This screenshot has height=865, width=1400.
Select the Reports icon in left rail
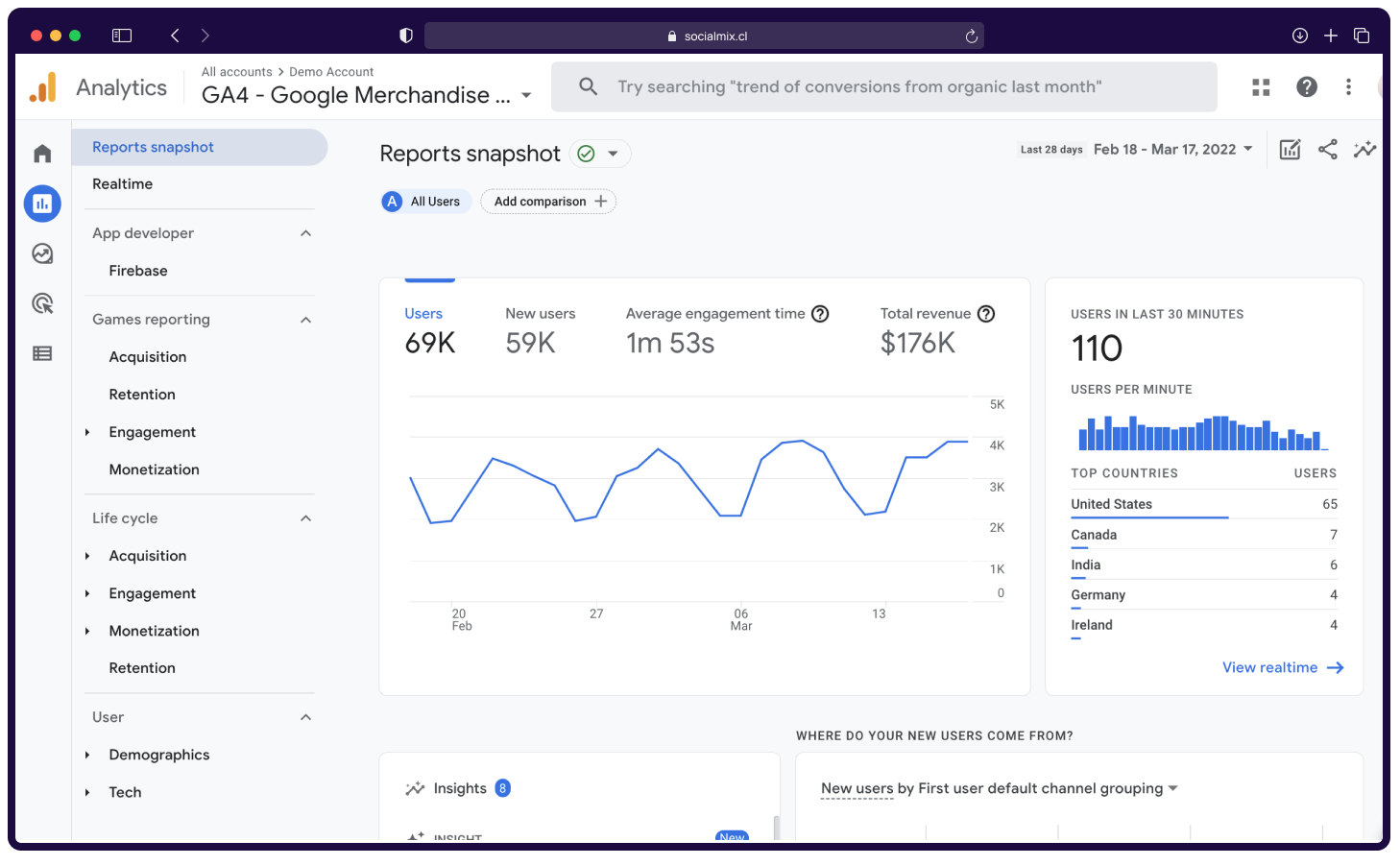[42, 204]
